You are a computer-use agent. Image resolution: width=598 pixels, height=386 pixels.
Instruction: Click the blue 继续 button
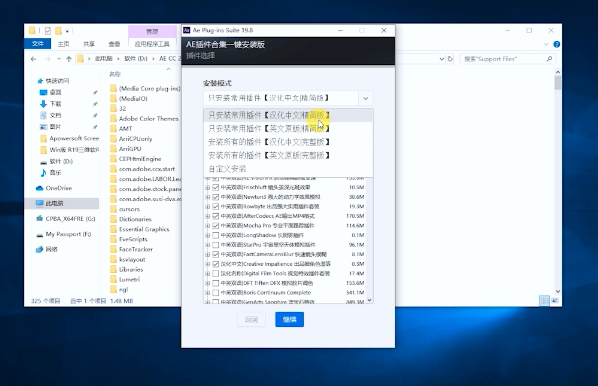tap(289, 320)
